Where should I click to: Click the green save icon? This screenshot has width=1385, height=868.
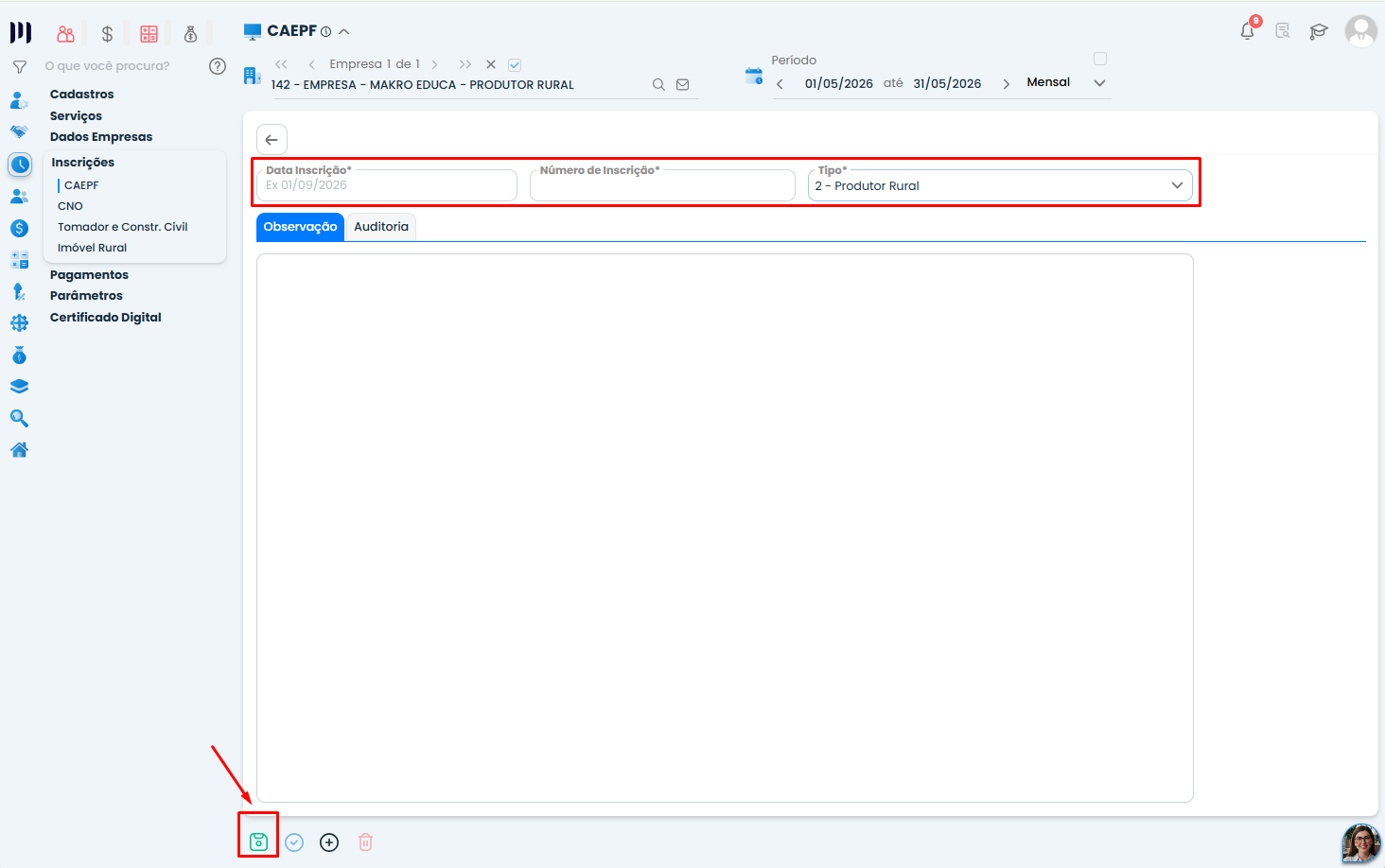(x=258, y=842)
